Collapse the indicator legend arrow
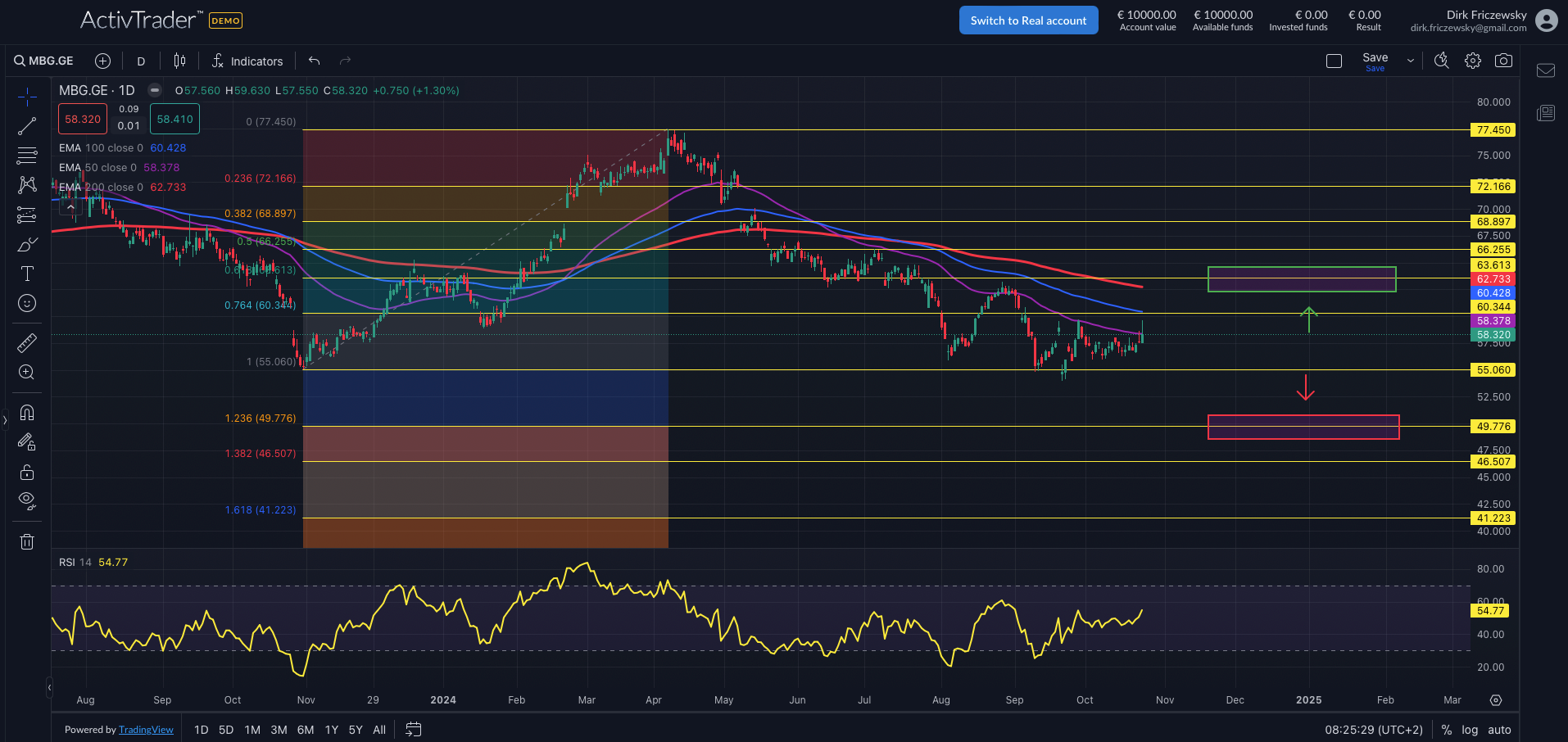 tap(70, 207)
